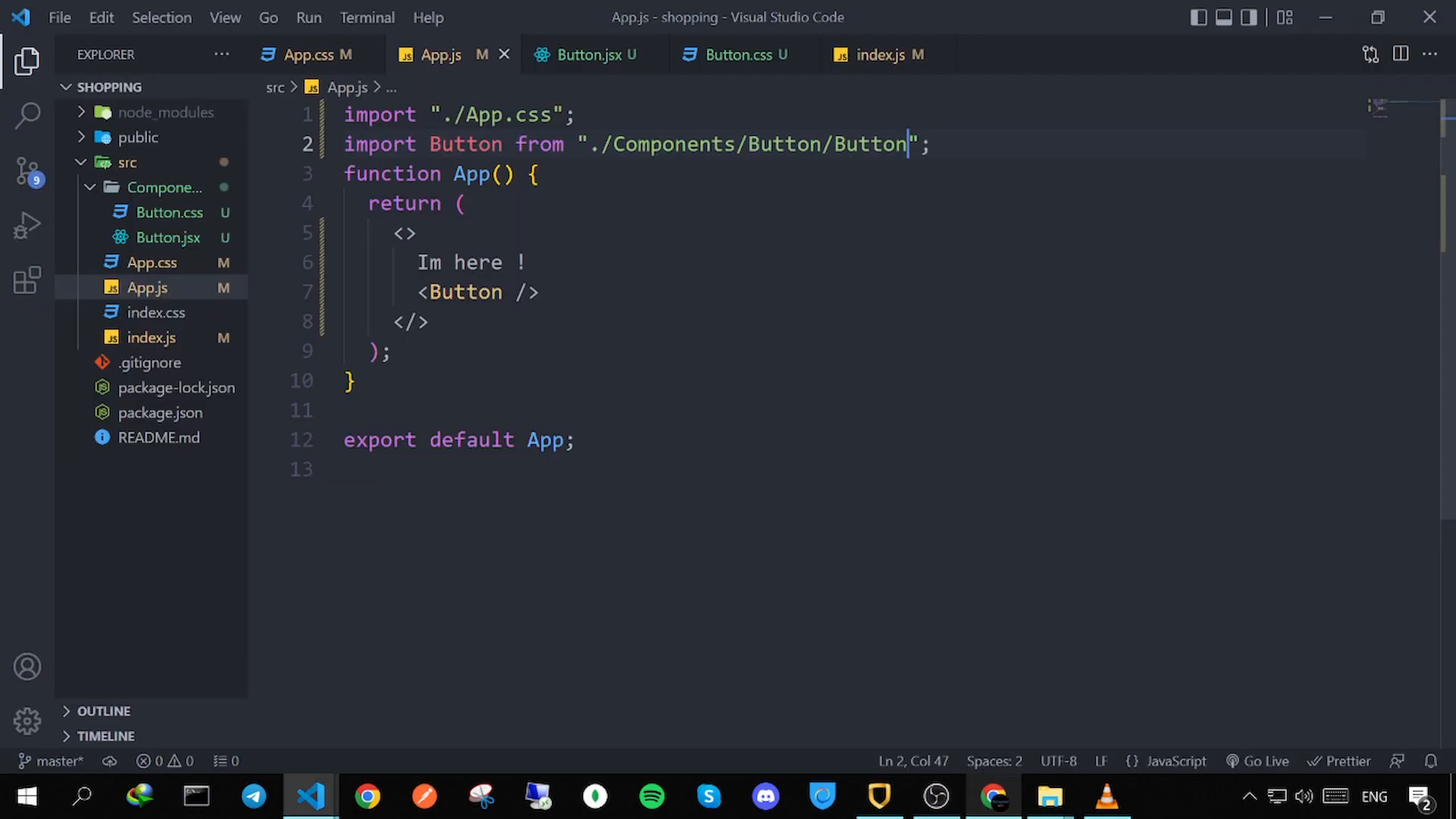Viewport: 1456px width, 819px height.
Task: Open Telegram from the taskbar
Action: coord(254,796)
